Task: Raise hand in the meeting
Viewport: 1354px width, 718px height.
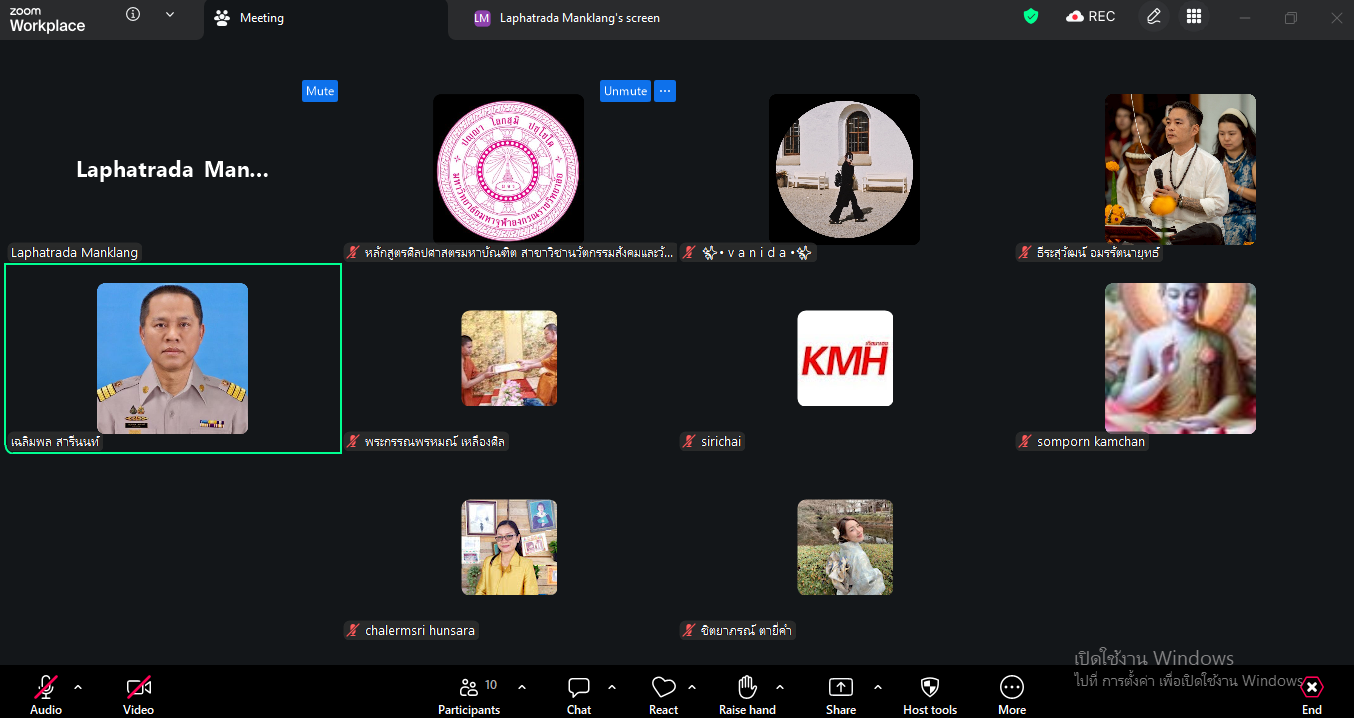Action: (747, 688)
